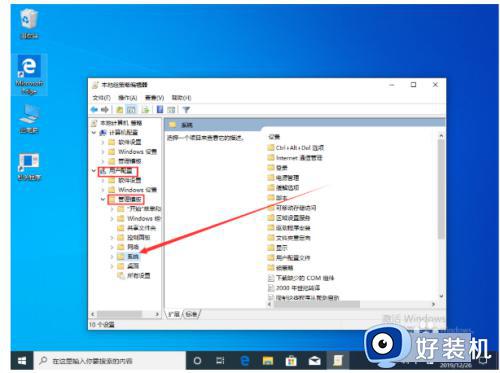500x373 pixels.
Task: Open Edge from the taskbar
Action: tap(245, 361)
